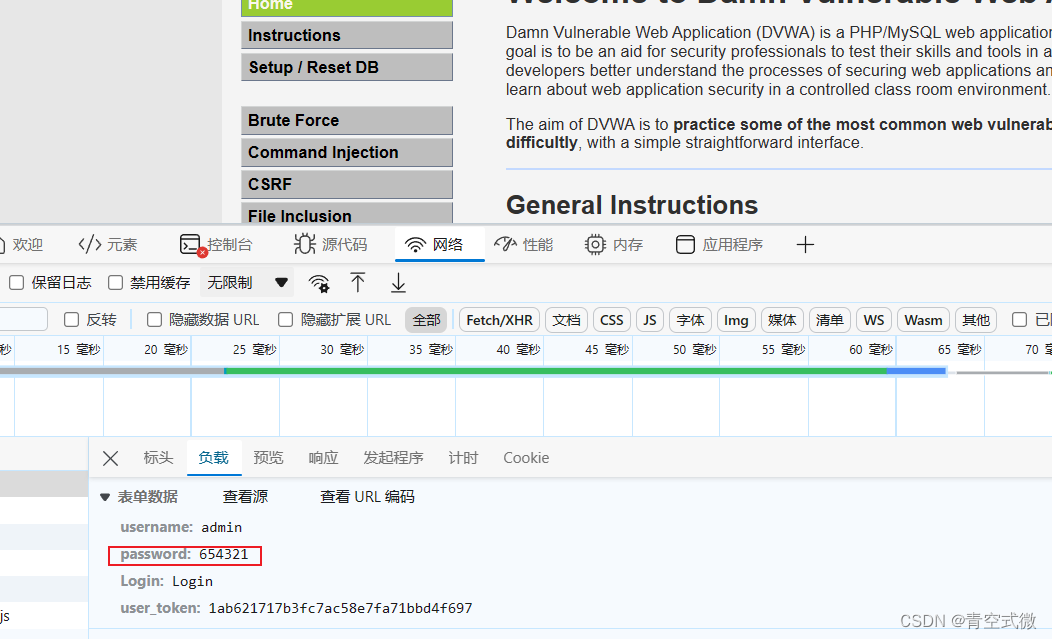Click the export HAR download arrow
The image size is (1052, 639).
pos(398,283)
